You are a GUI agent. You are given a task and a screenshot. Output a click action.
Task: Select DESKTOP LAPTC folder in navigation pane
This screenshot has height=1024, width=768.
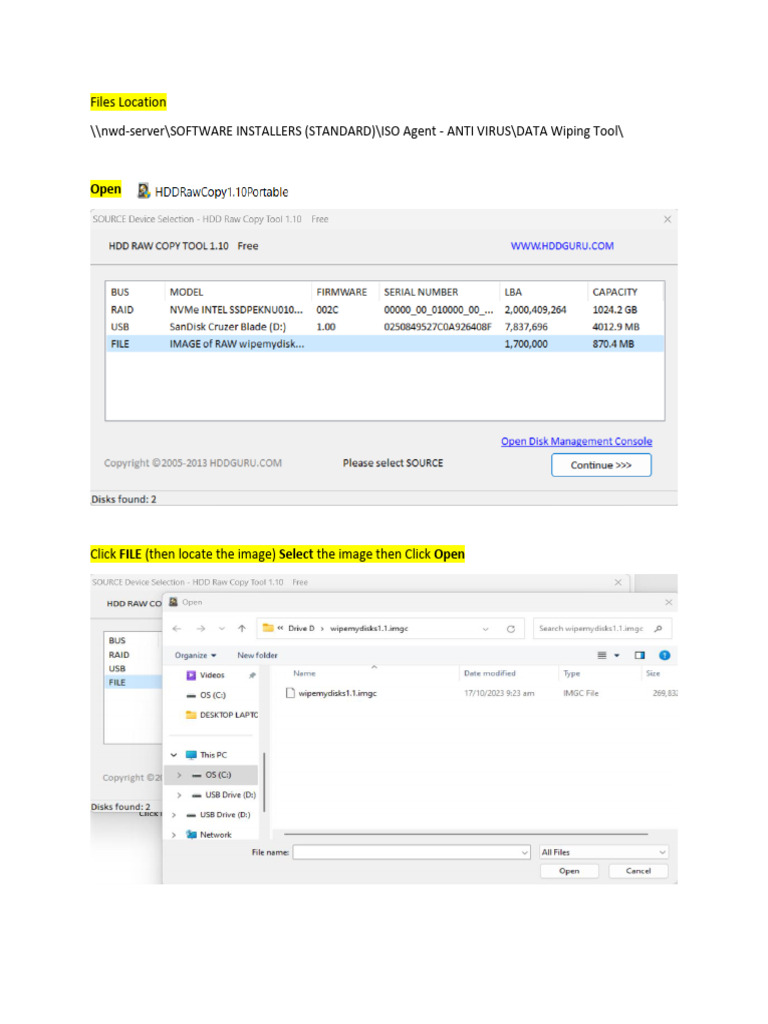coord(229,715)
